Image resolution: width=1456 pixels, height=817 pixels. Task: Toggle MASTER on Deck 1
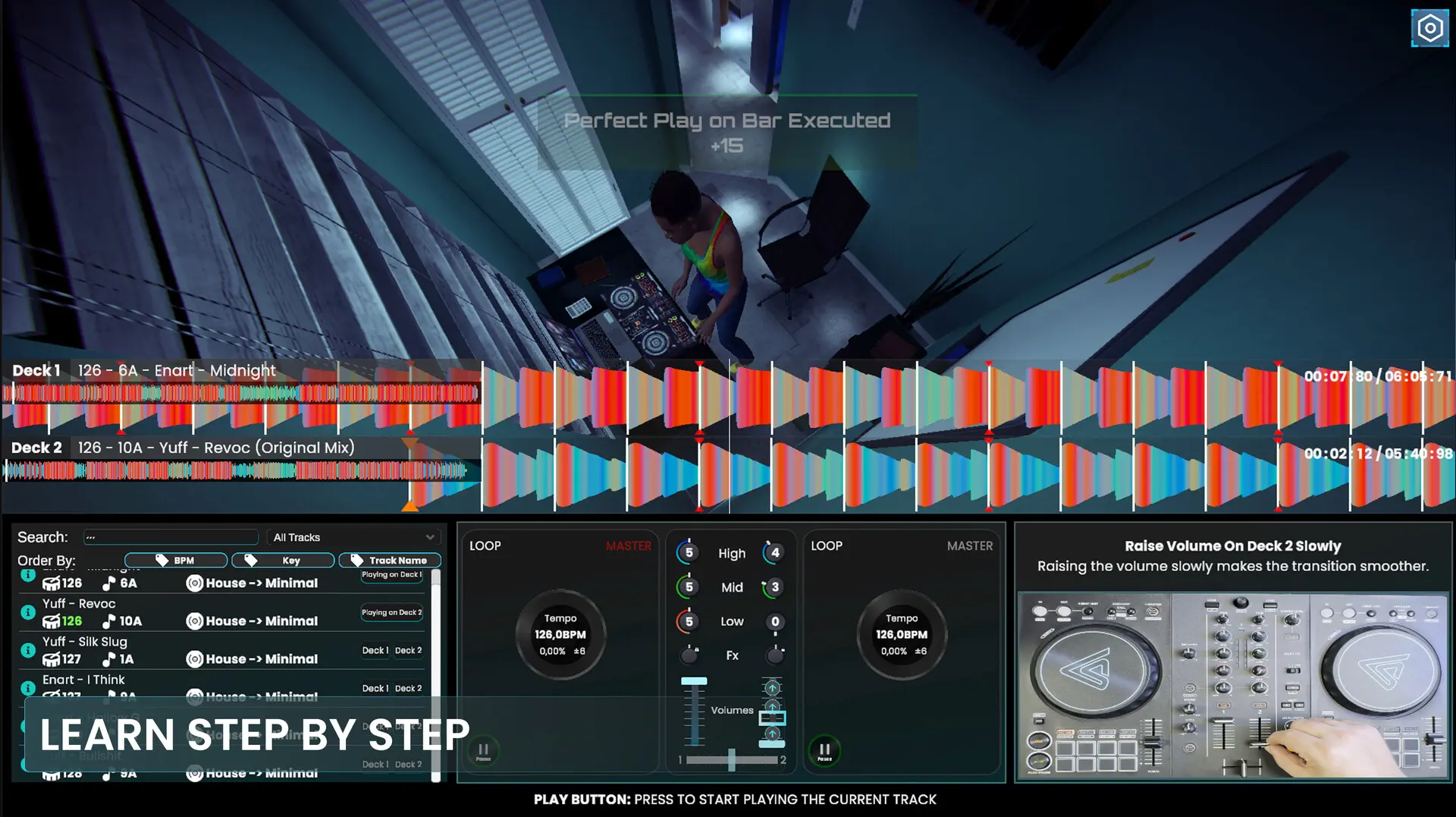(628, 545)
